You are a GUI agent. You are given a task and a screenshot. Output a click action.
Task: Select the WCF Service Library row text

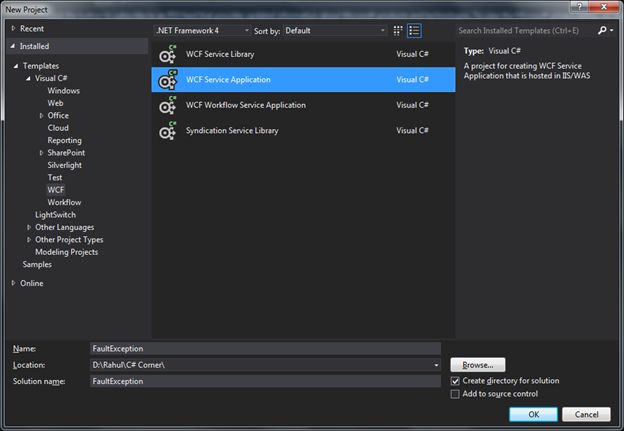[x=220, y=54]
